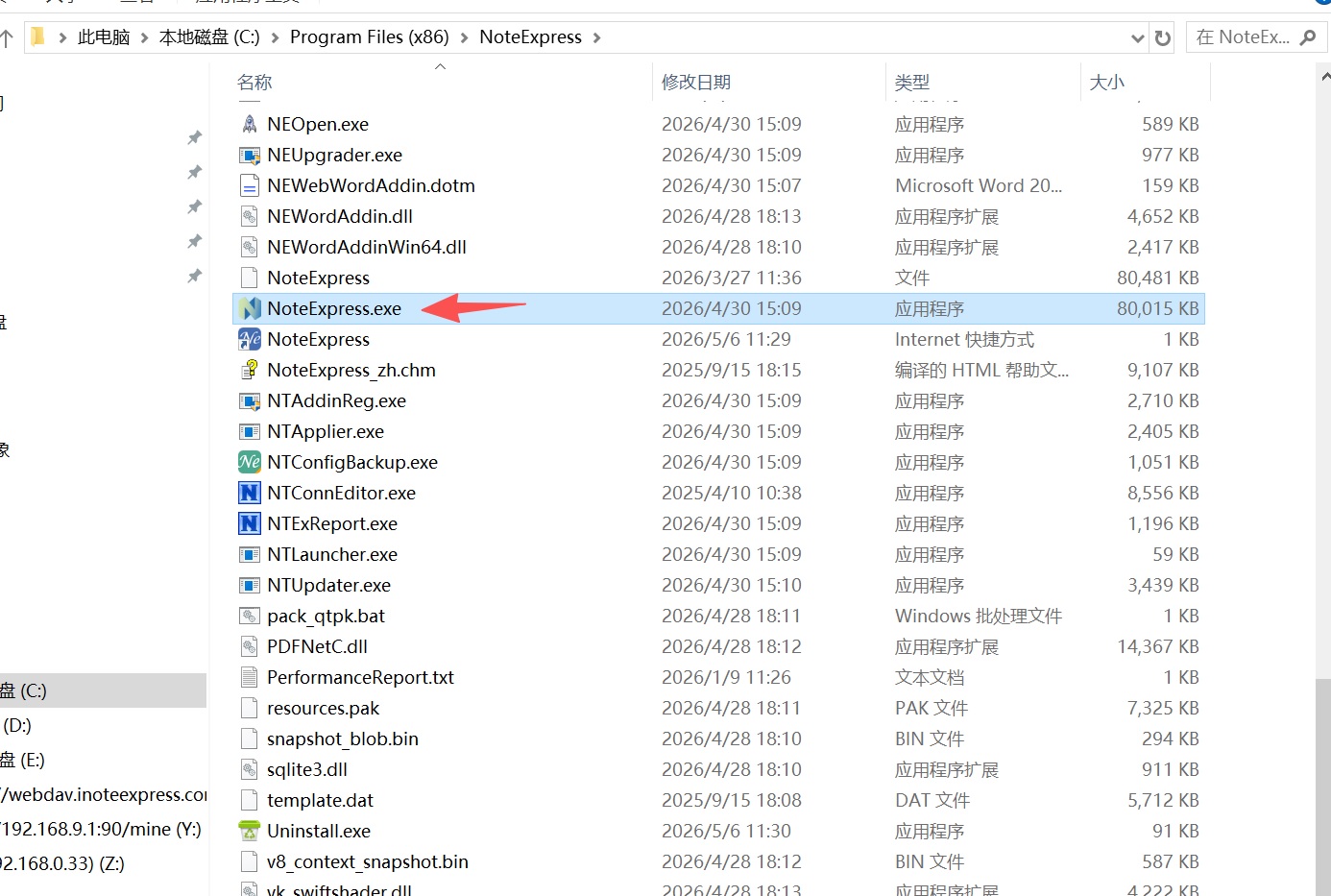Expand the chevron after NoteExpress in the breadcrumb
This screenshot has height=896, width=1331.
tap(597, 37)
